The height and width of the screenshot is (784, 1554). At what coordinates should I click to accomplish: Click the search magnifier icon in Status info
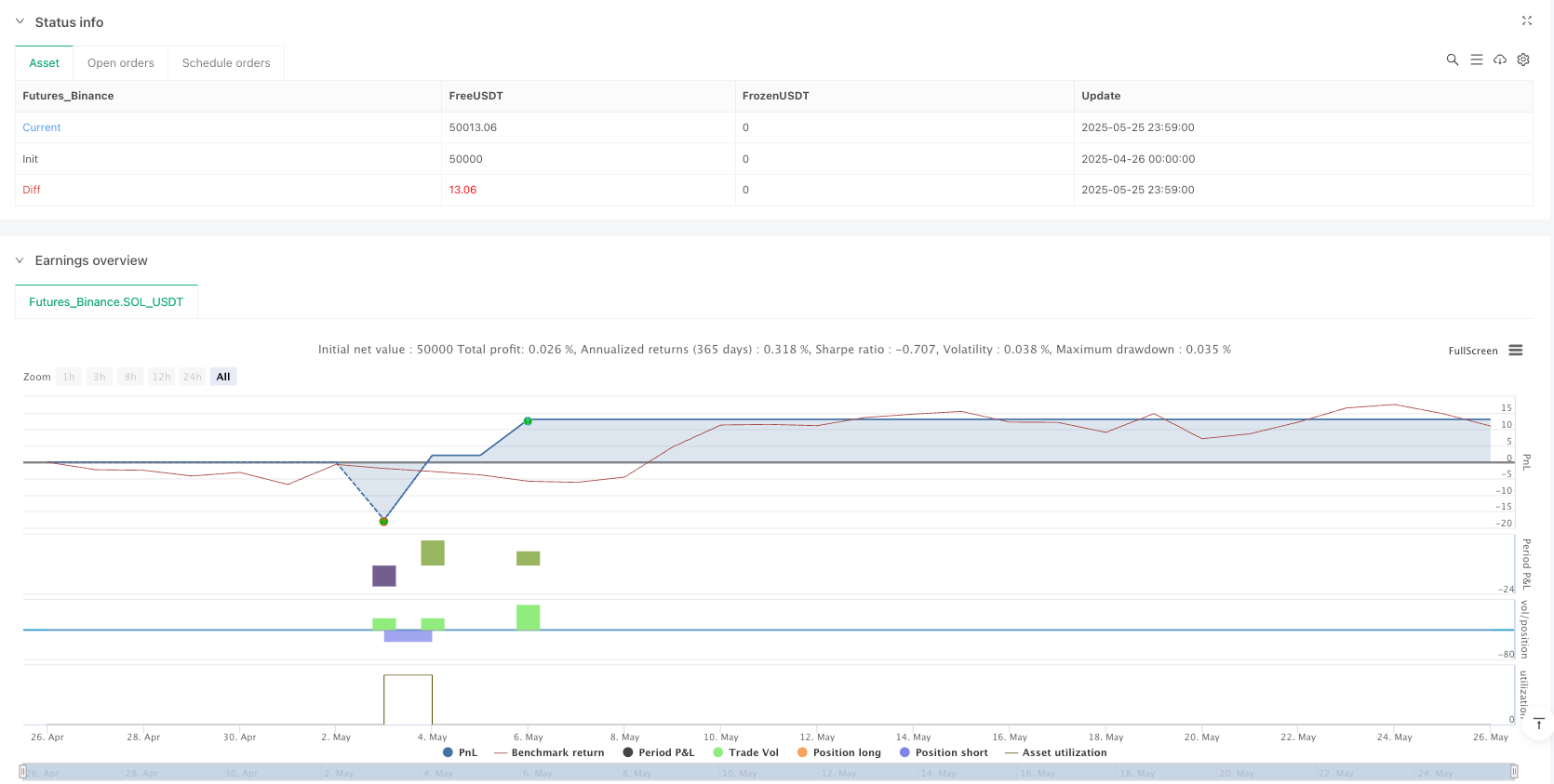coord(1452,60)
